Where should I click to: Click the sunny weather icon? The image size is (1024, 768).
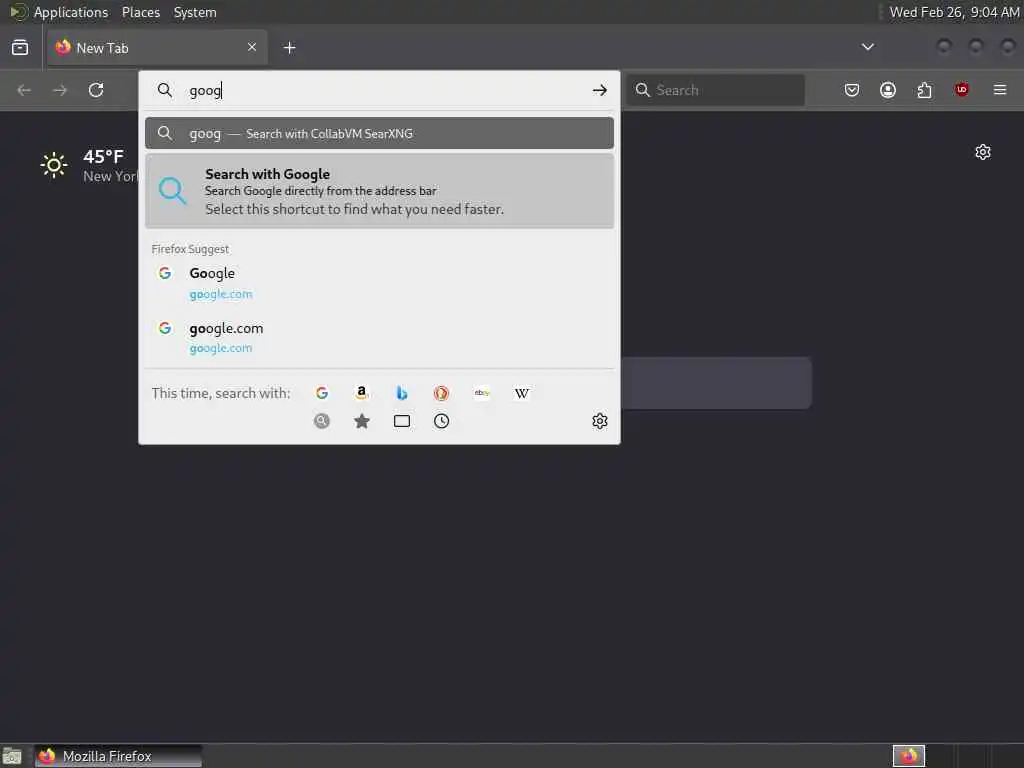[54, 165]
